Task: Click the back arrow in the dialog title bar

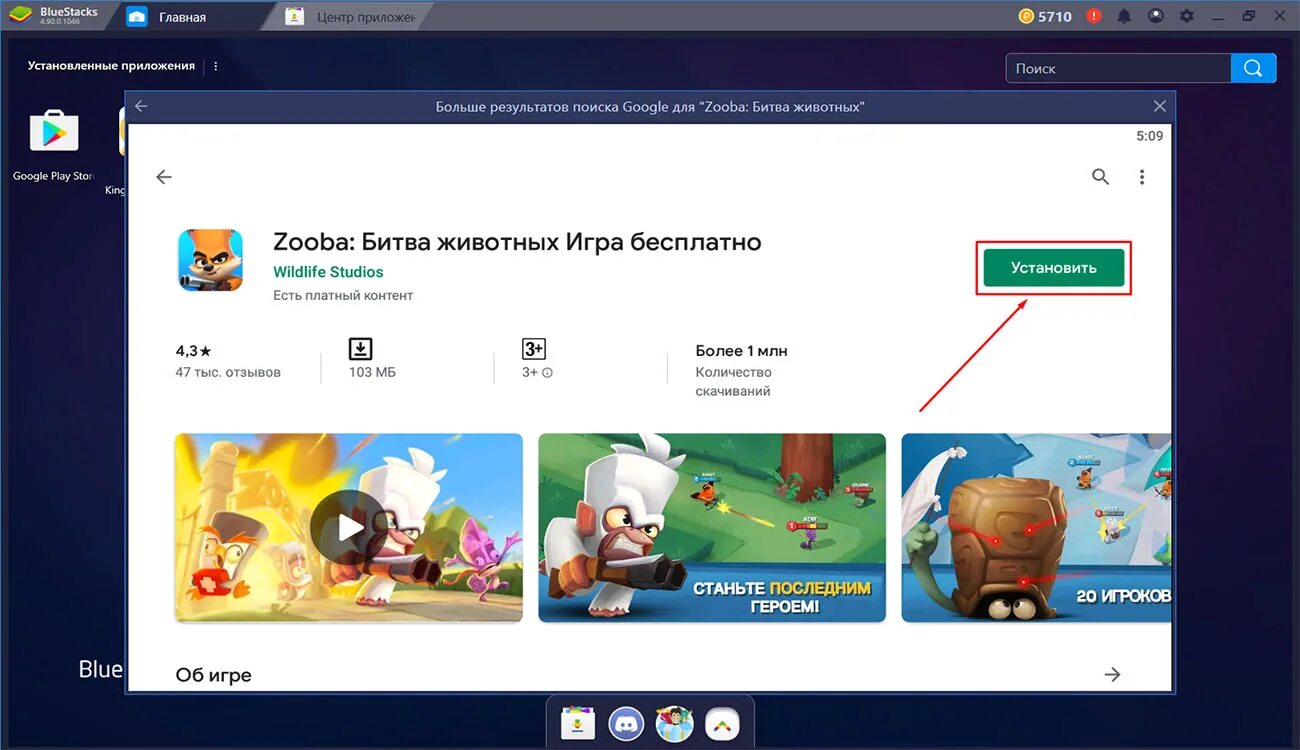Action: [x=141, y=106]
